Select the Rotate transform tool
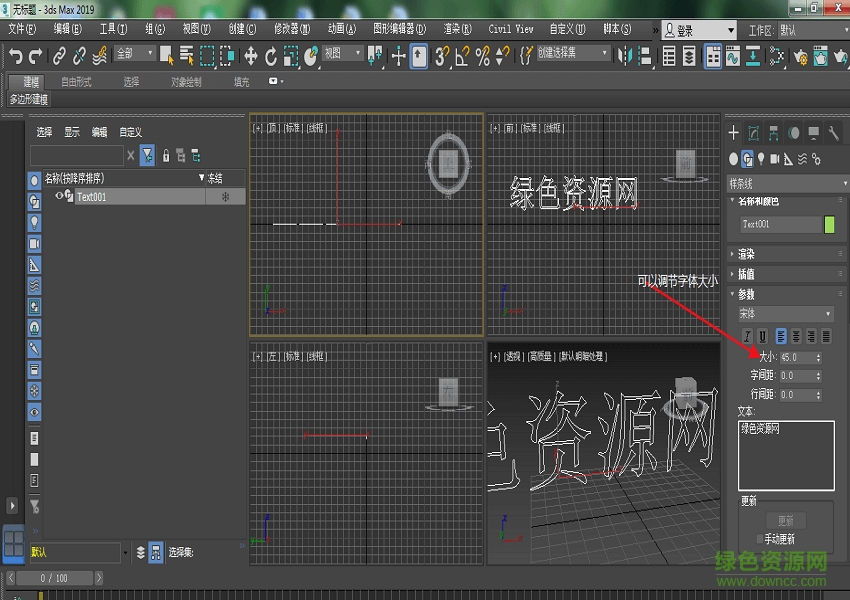 click(271, 56)
